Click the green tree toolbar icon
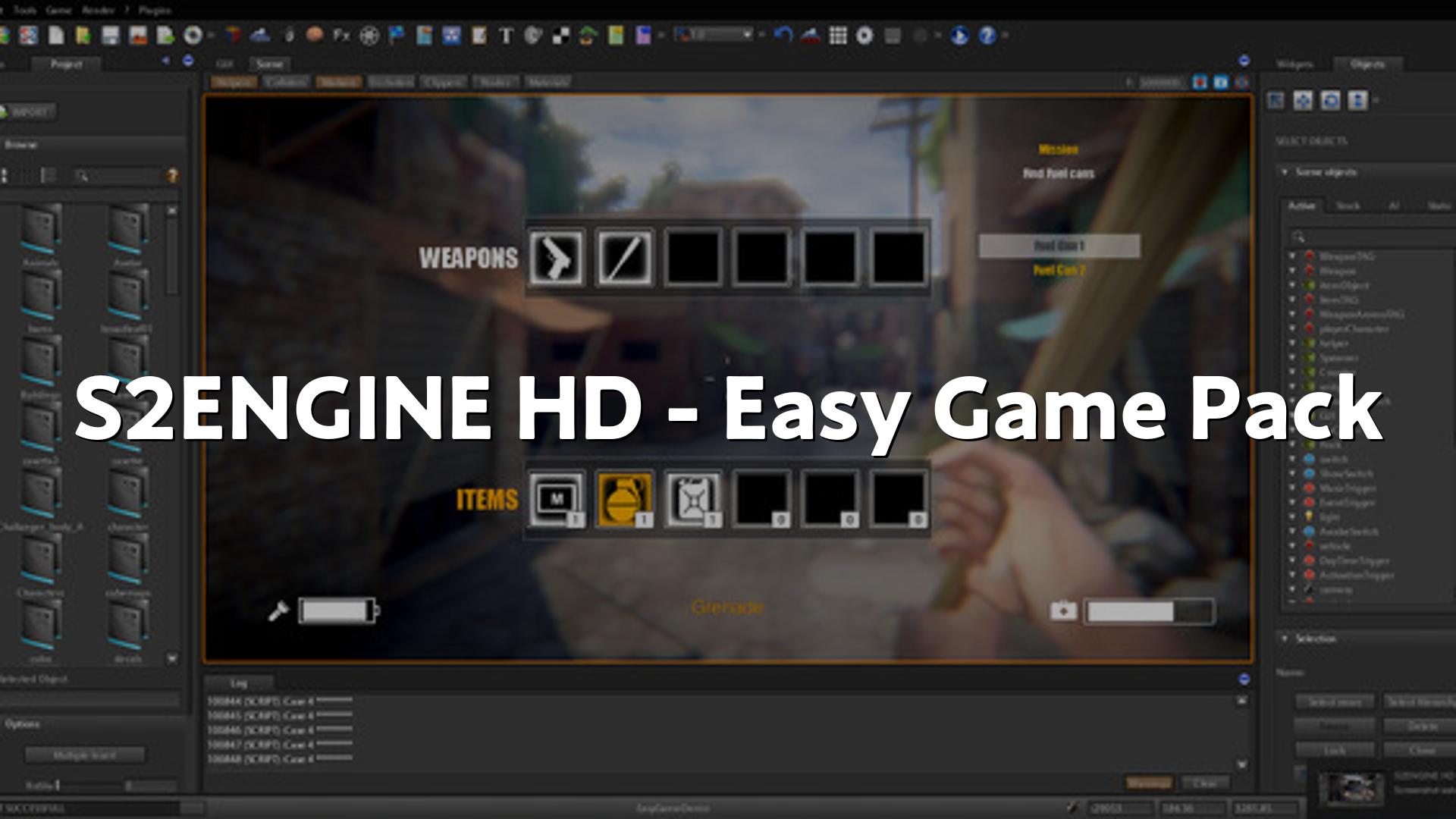This screenshot has width=1456, height=819. point(588,36)
